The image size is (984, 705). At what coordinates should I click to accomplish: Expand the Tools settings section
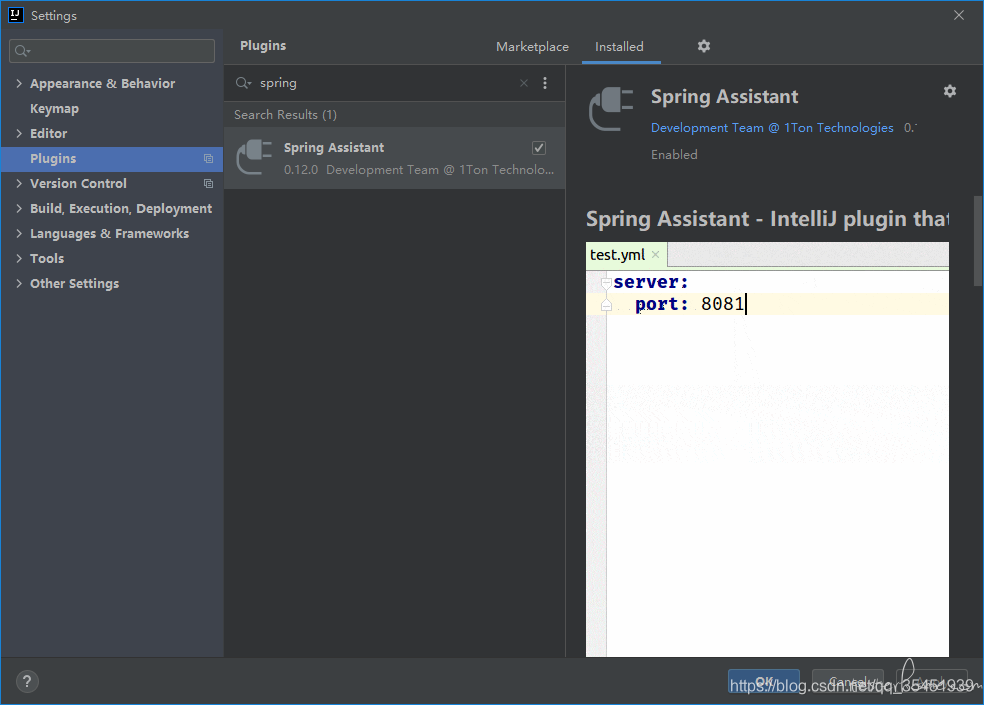19,259
